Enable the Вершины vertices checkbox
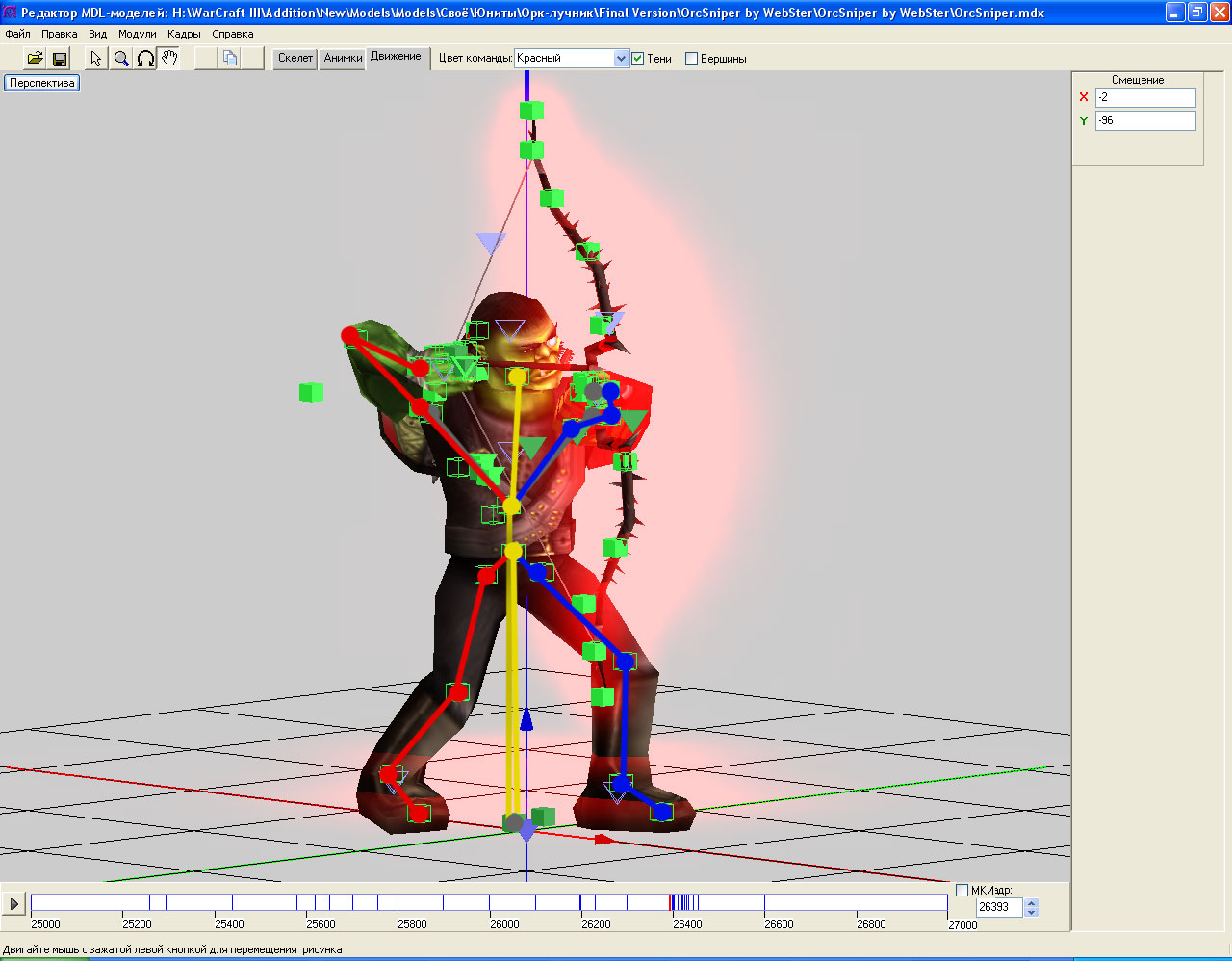 click(x=691, y=59)
